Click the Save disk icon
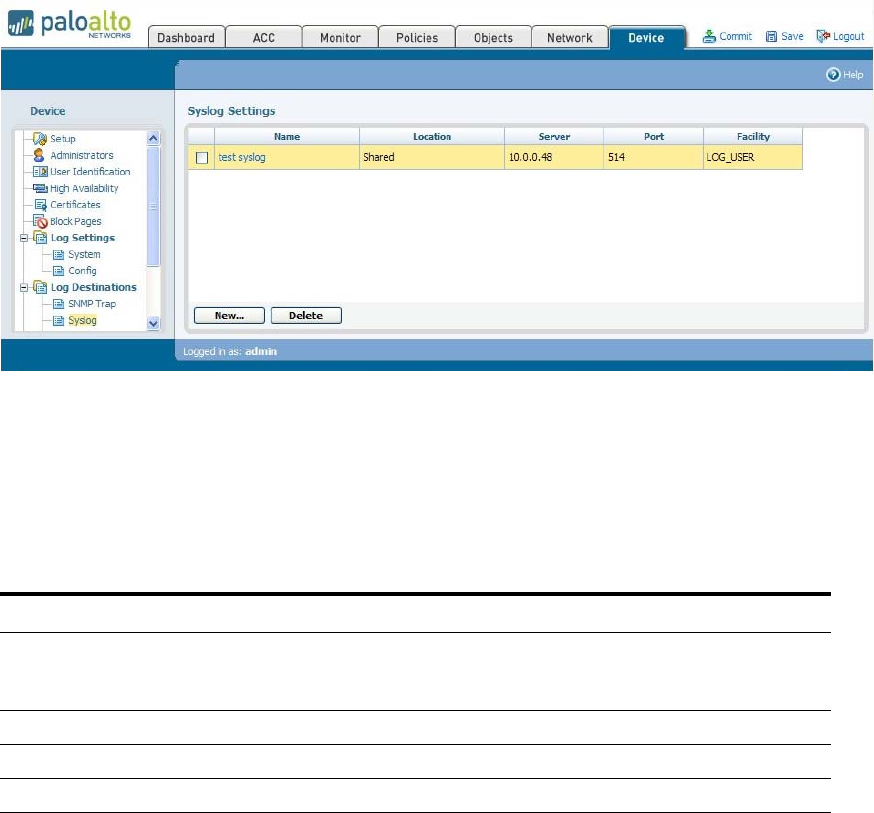Viewport: 874px width, 813px height. 771,37
